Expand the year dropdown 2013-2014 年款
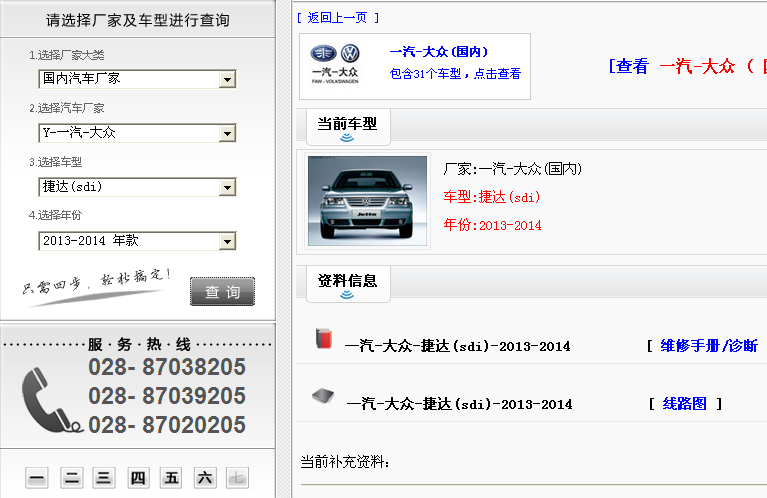The height and width of the screenshot is (498, 767). [x=137, y=241]
